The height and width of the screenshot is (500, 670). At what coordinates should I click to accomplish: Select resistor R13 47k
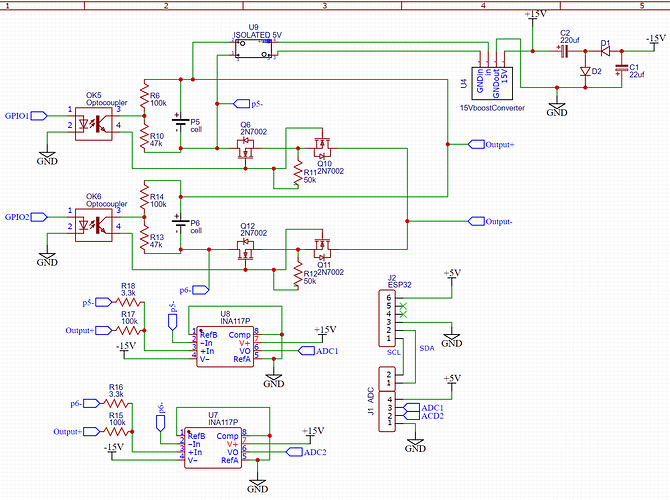(144, 235)
